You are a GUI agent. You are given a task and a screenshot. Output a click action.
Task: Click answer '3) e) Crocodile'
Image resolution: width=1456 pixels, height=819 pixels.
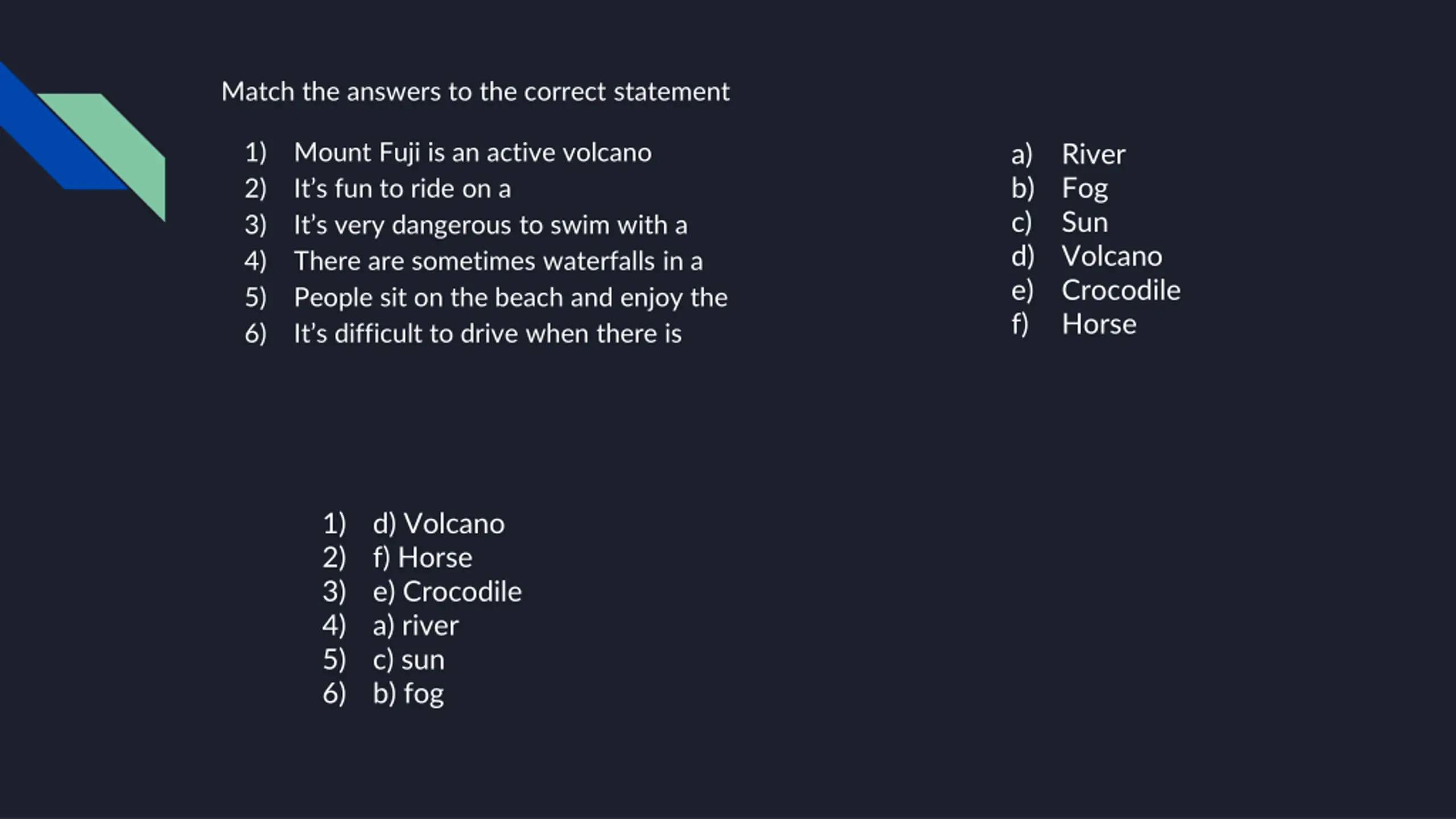446,592
